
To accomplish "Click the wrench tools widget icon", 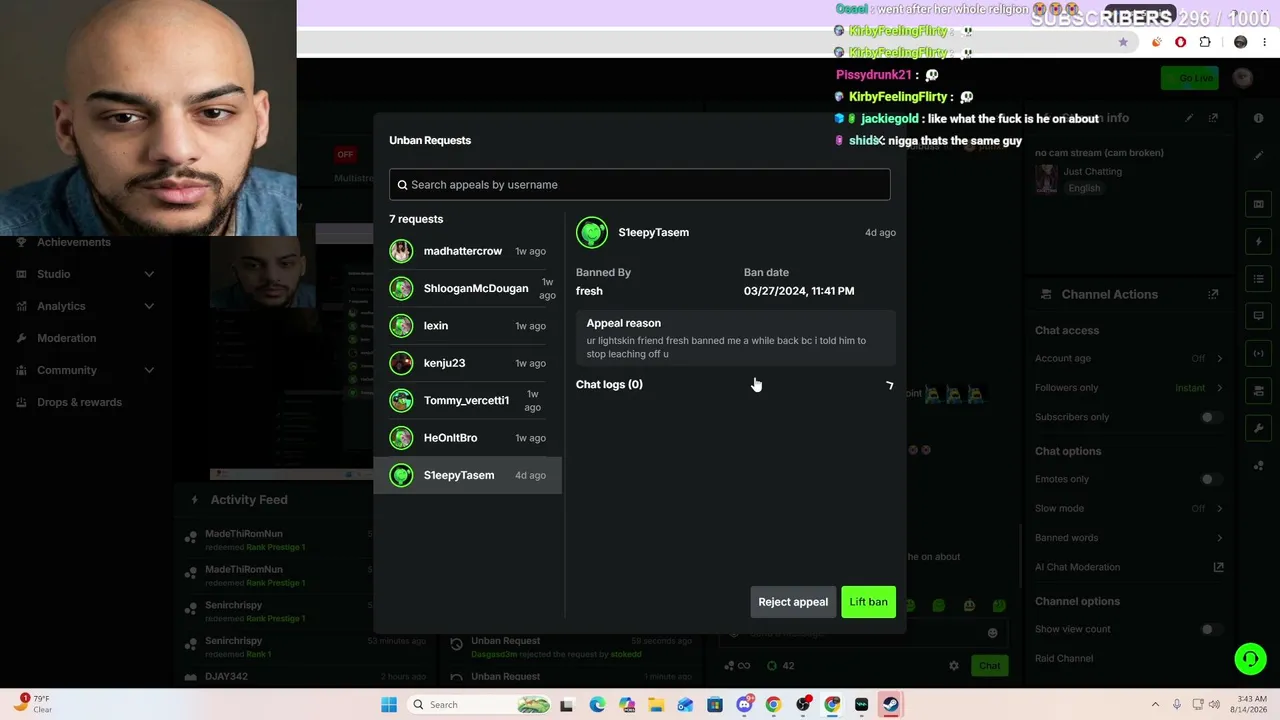I will pos(1259,428).
